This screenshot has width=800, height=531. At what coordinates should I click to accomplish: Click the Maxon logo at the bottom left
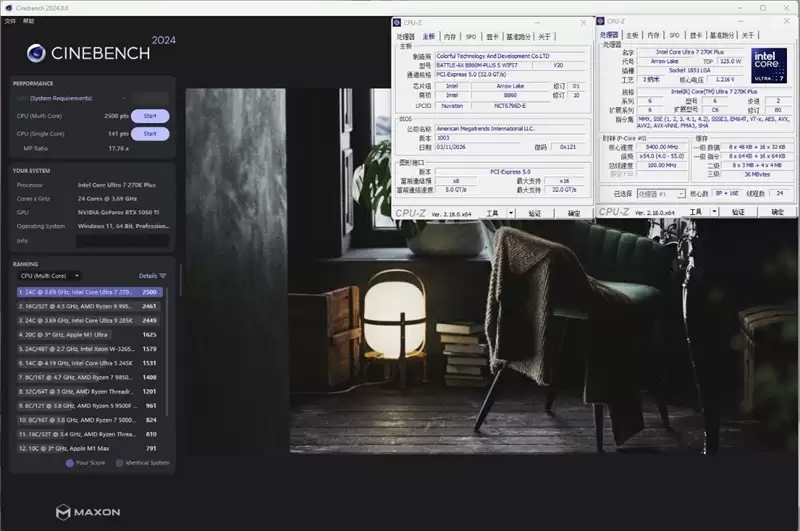(x=88, y=512)
